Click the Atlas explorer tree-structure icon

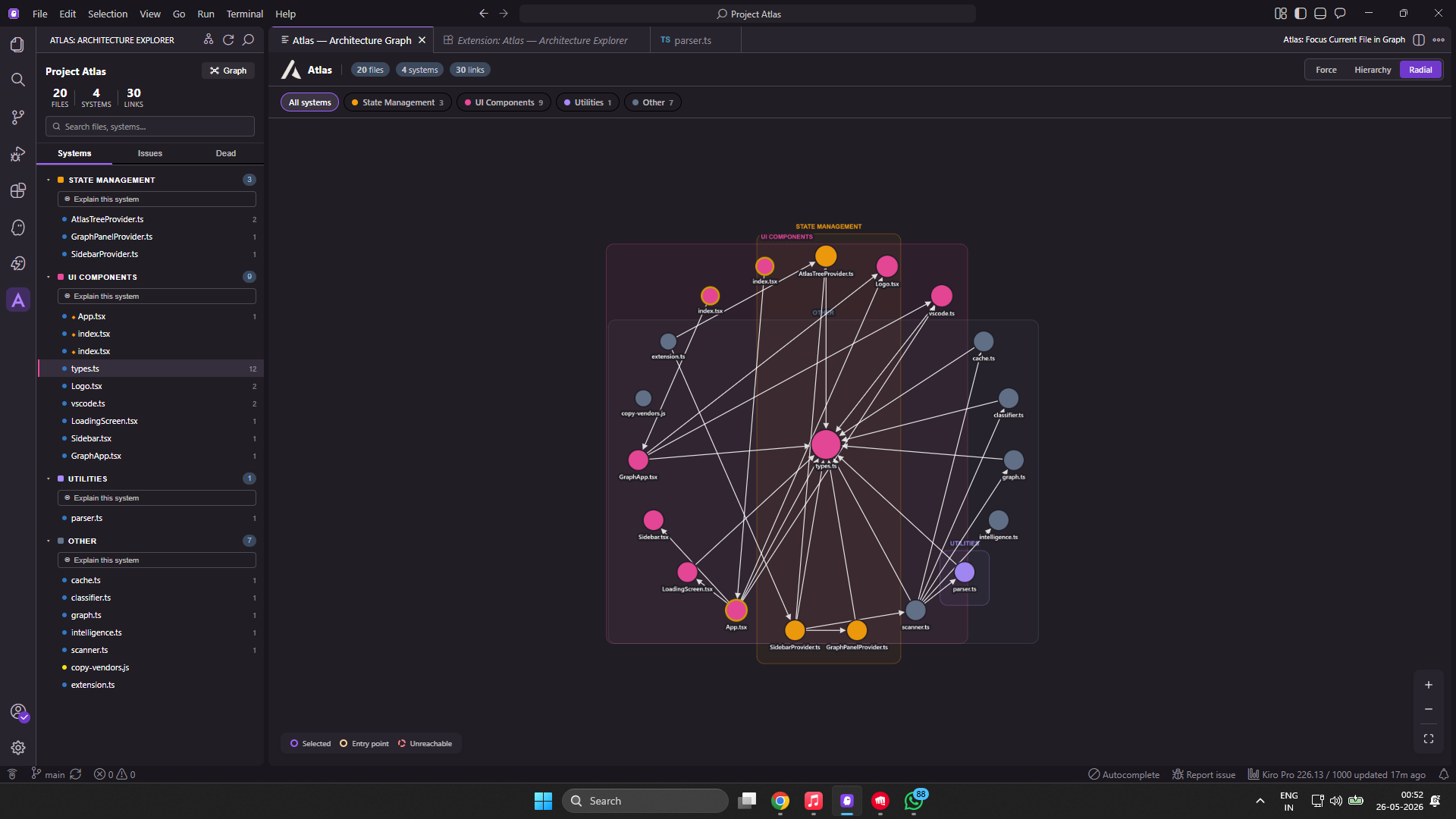click(209, 39)
